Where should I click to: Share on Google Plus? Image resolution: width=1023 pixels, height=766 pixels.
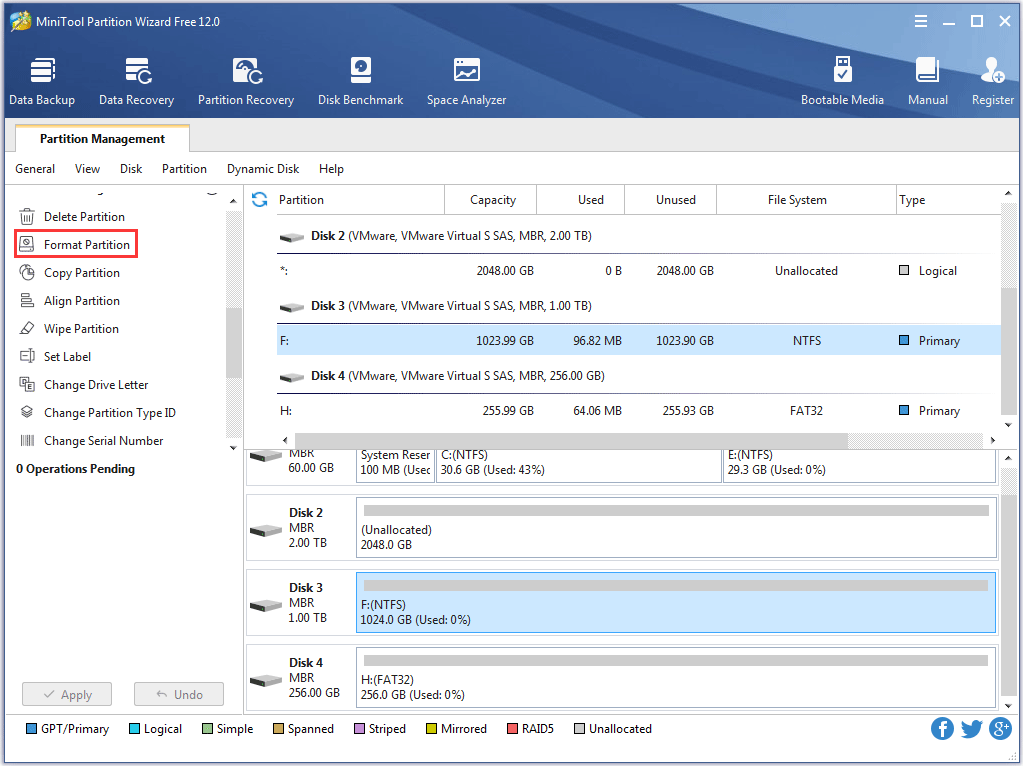click(x=1000, y=728)
